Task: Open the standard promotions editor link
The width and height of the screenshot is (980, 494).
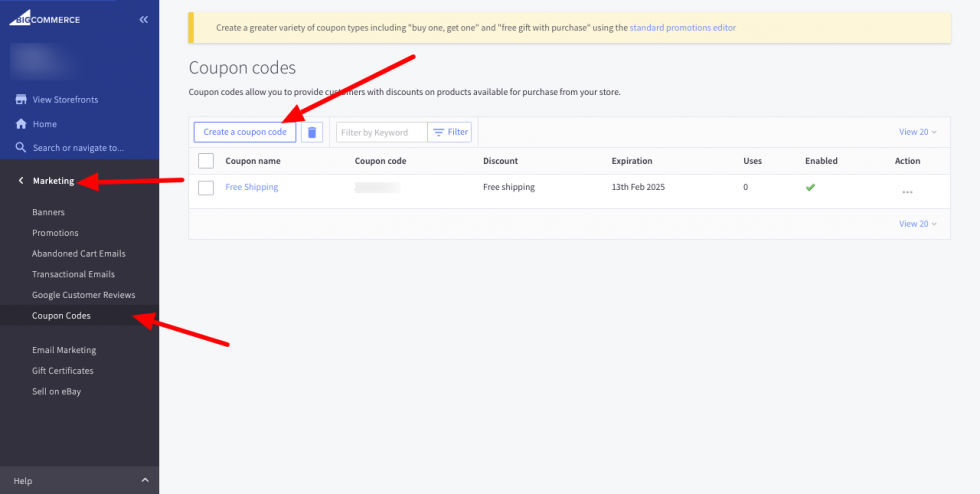Action: tap(682, 28)
